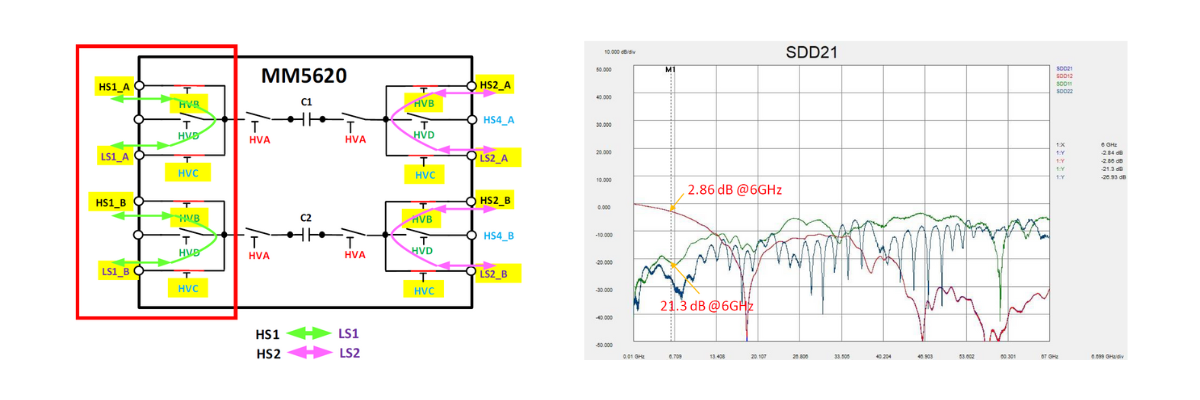Click the HVC label below LS2_A
This screenshot has height=400, width=1200.
point(426,174)
